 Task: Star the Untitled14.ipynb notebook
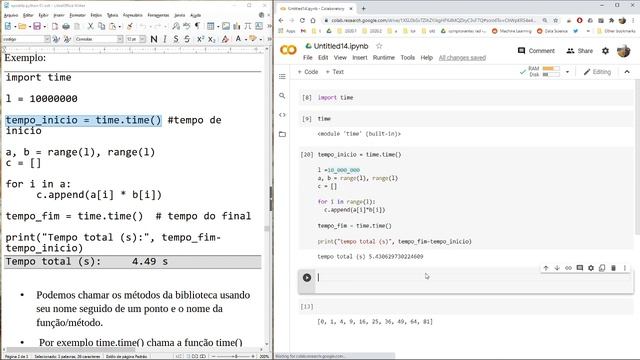pos(379,46)
